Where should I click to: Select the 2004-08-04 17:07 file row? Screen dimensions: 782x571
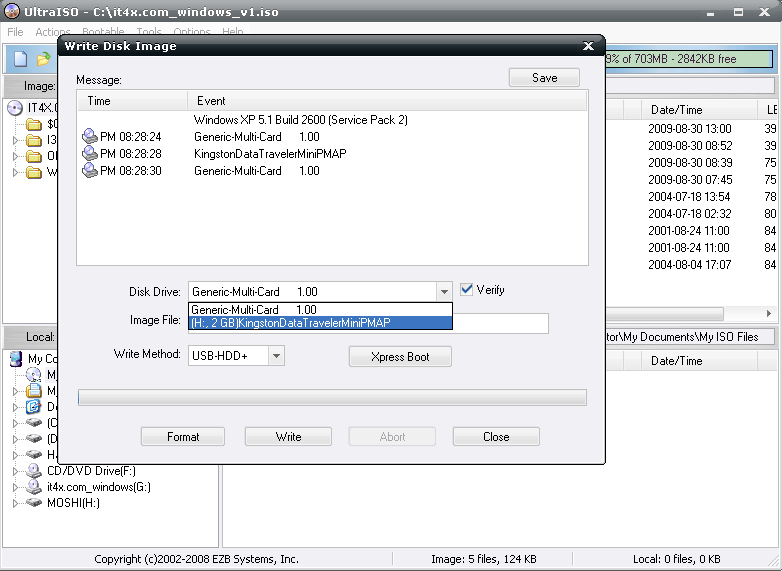tap(690, 264)
